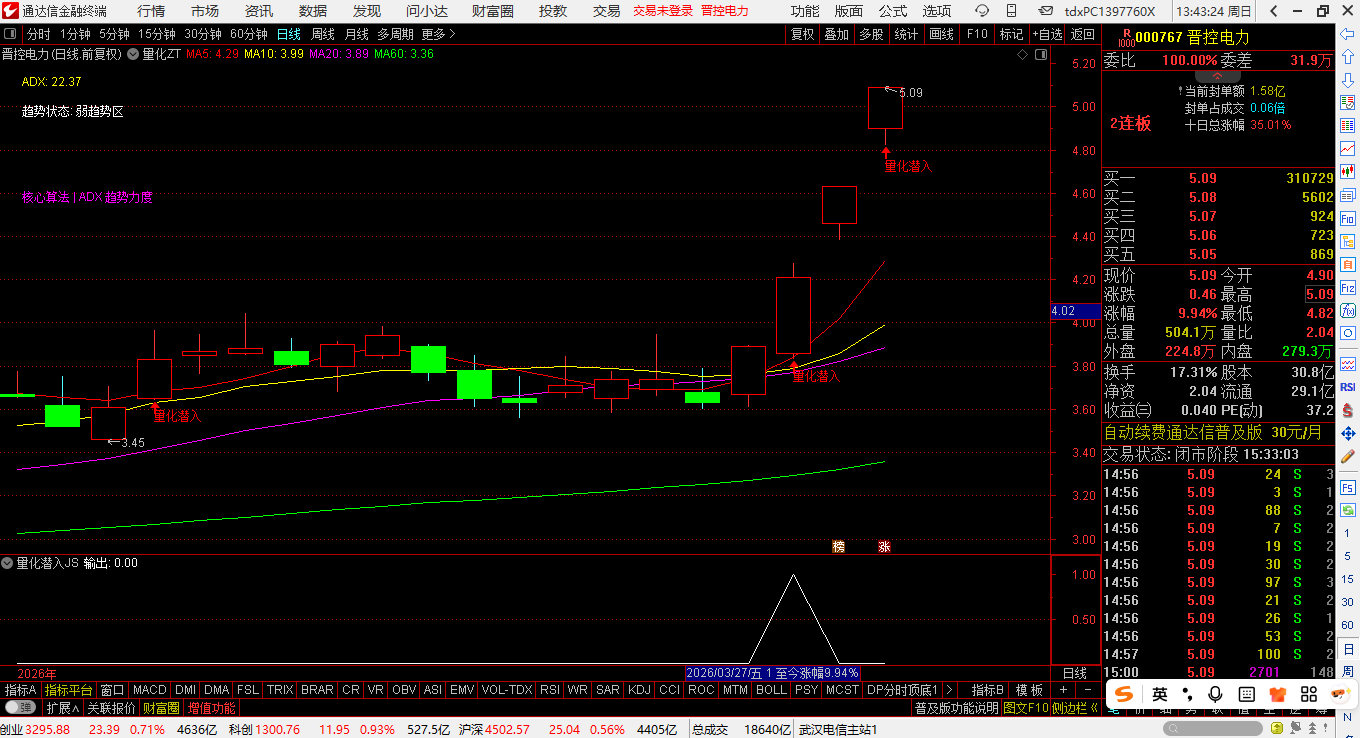Switch to 30分钟 period
The height and width of the screenshot is (738, 1360).
[202, 34]
